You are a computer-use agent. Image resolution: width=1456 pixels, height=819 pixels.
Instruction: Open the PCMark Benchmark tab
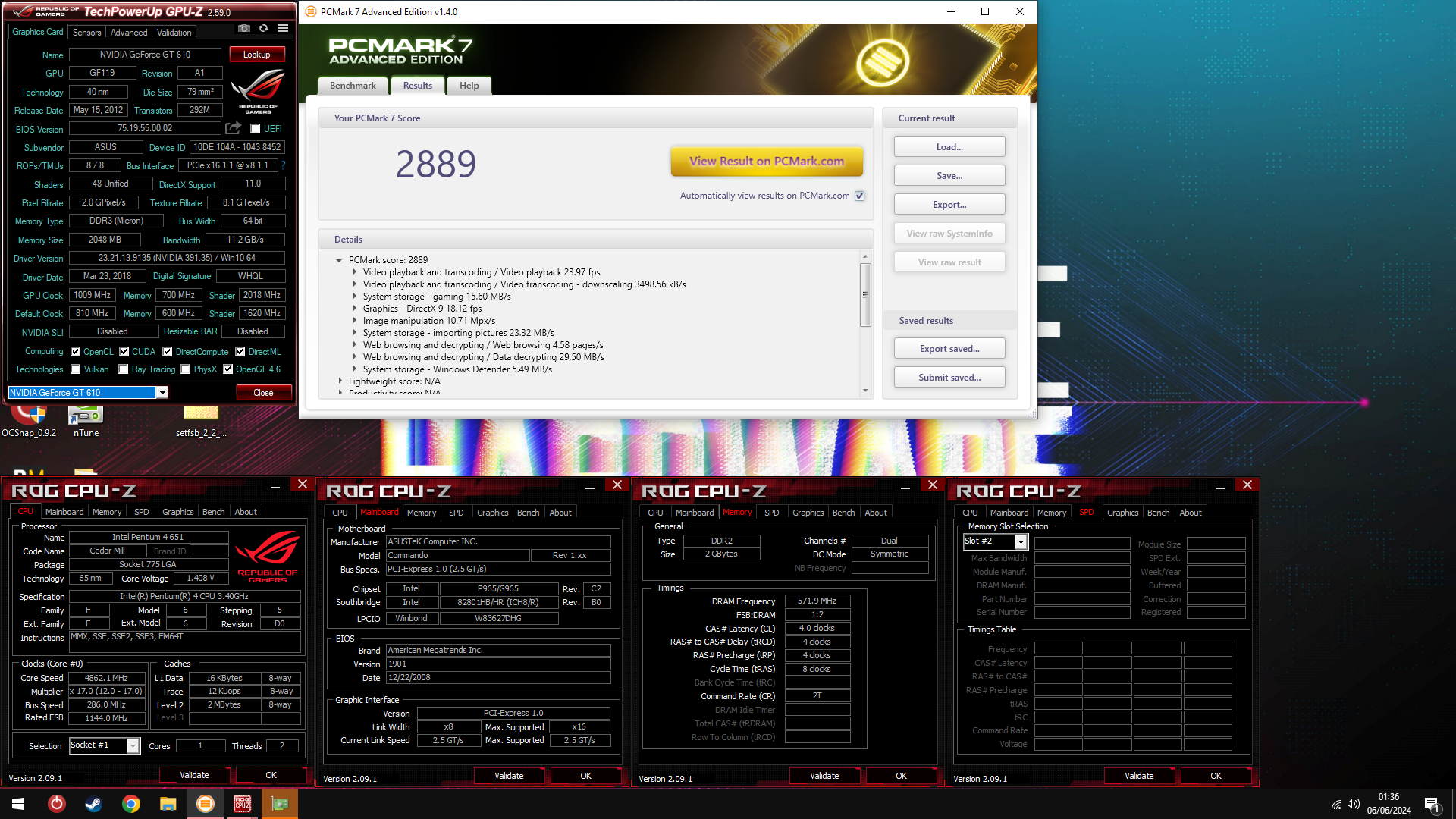pos(353,86)
